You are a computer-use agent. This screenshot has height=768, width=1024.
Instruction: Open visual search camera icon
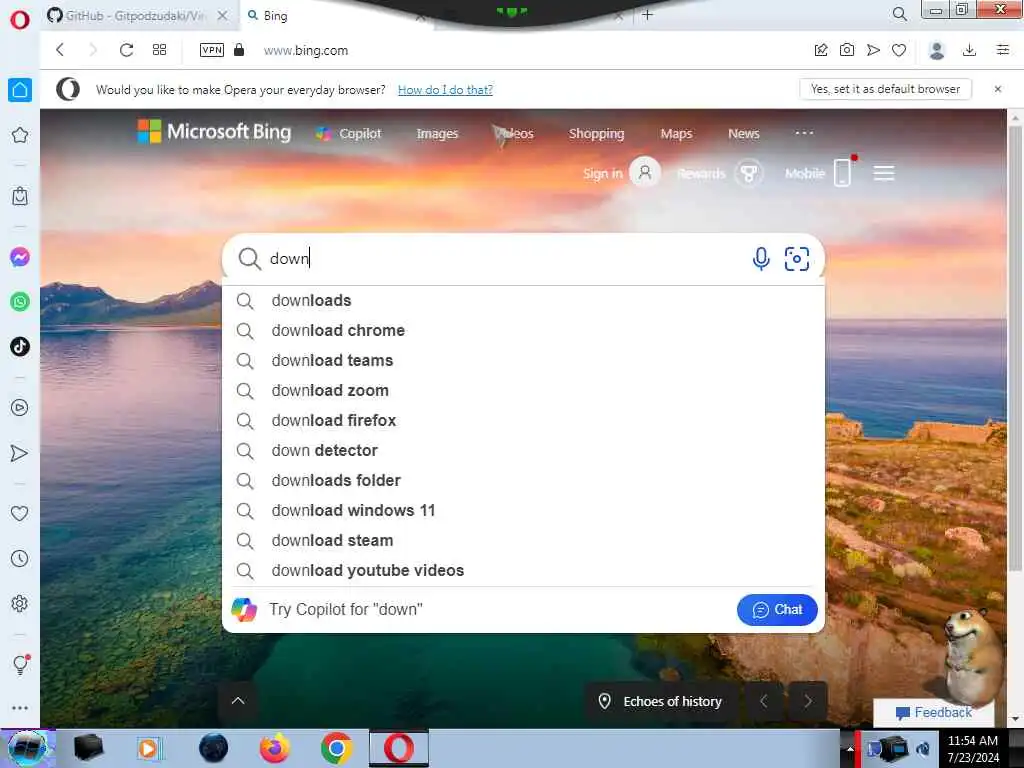[797, 259]
